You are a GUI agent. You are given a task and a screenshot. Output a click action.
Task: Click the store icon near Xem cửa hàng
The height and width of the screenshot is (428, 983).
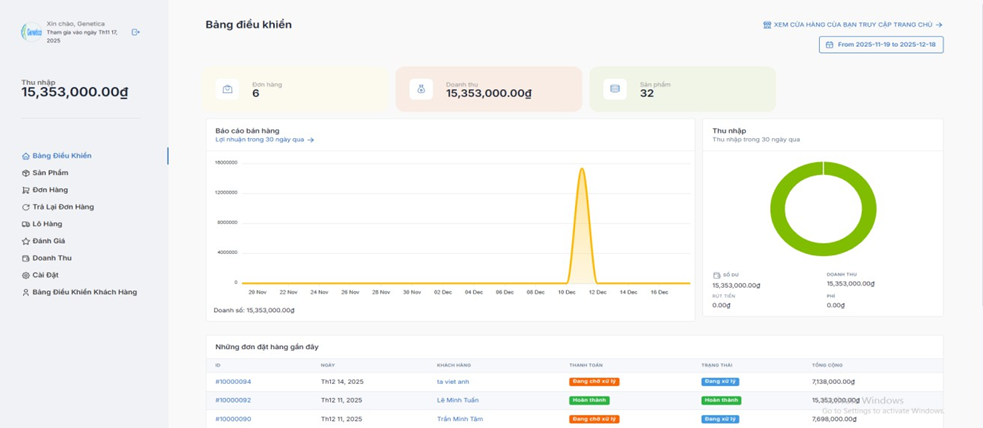[767, 25]
